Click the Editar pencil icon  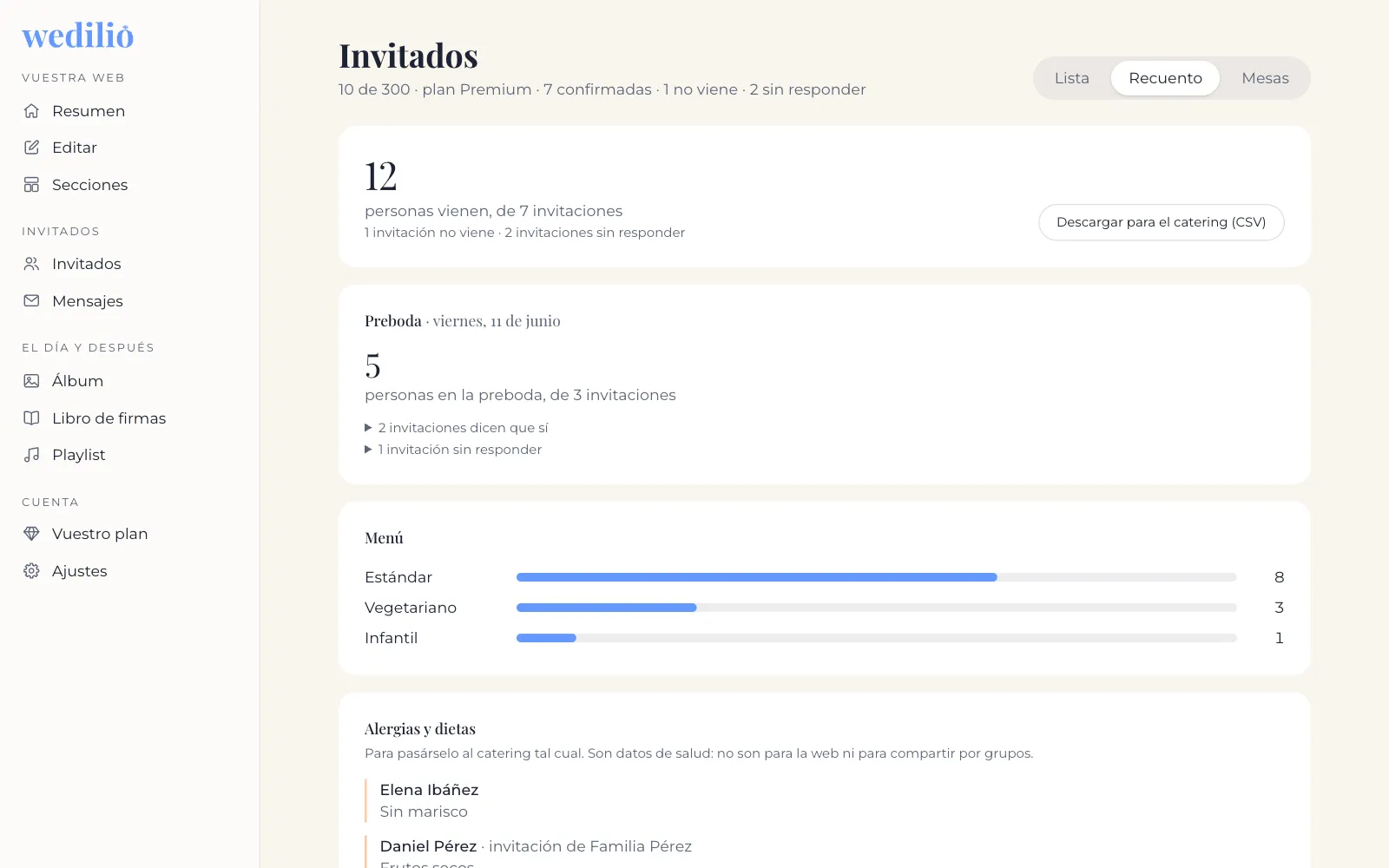tap(31, 148)
